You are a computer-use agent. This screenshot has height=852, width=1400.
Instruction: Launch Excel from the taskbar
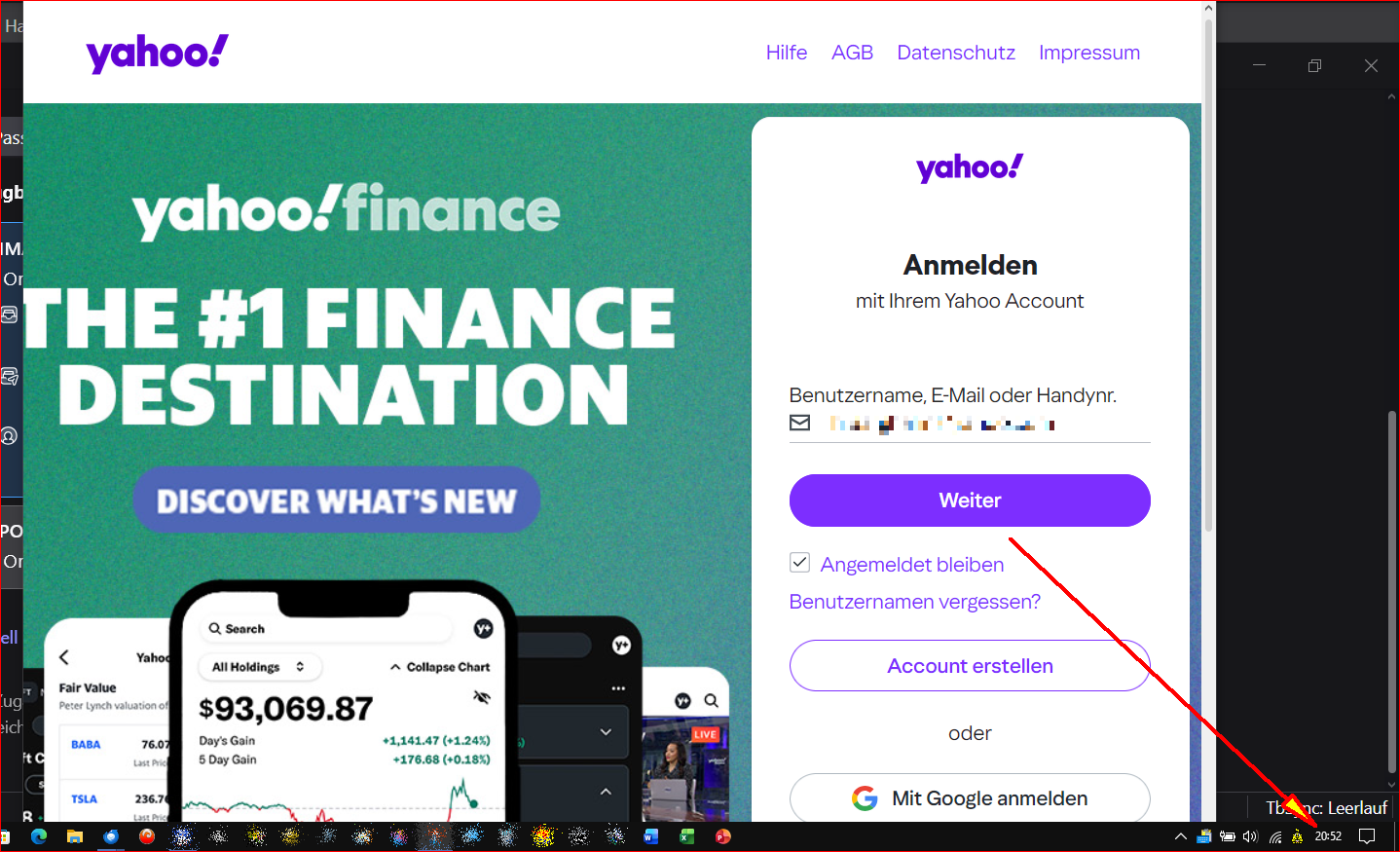[687, 836]
